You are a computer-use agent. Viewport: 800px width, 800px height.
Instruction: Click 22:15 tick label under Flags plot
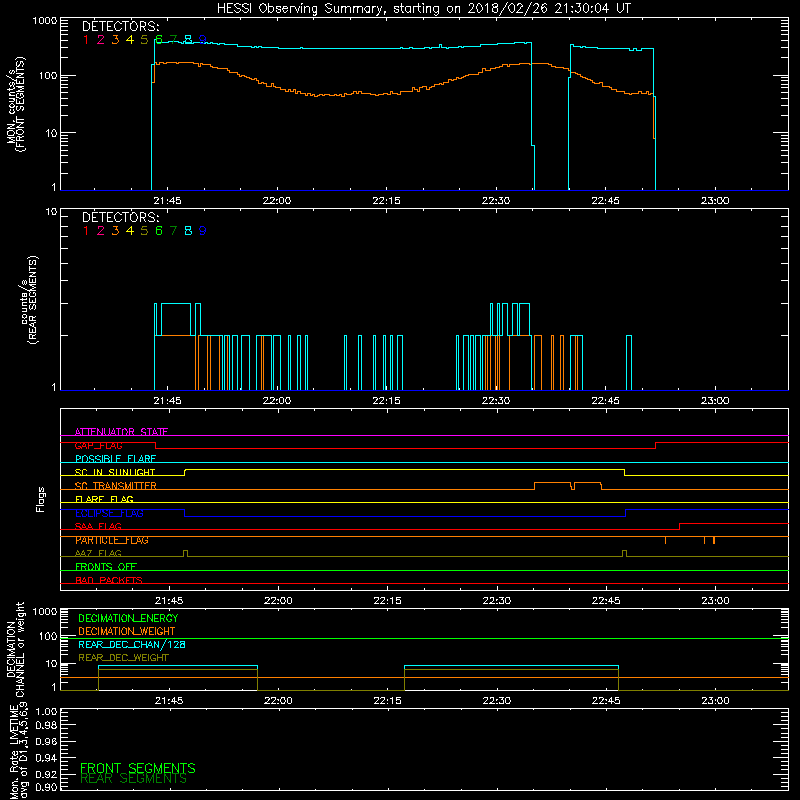(387, 601)
